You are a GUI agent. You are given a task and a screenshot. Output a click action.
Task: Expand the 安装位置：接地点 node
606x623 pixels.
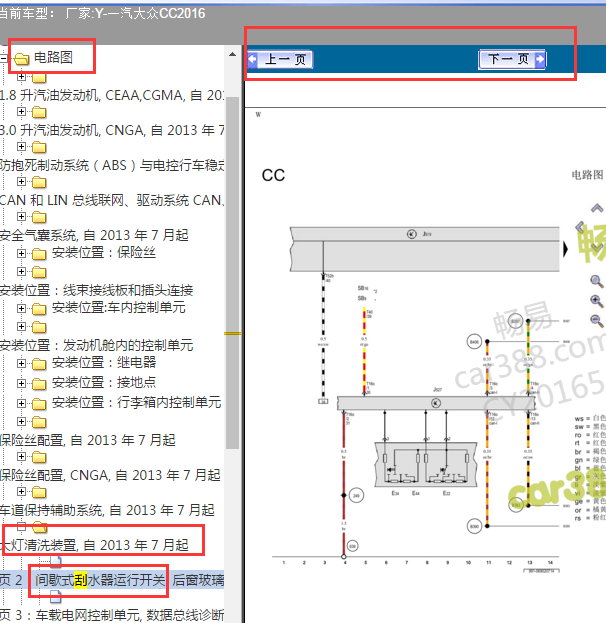click(21, 383)
